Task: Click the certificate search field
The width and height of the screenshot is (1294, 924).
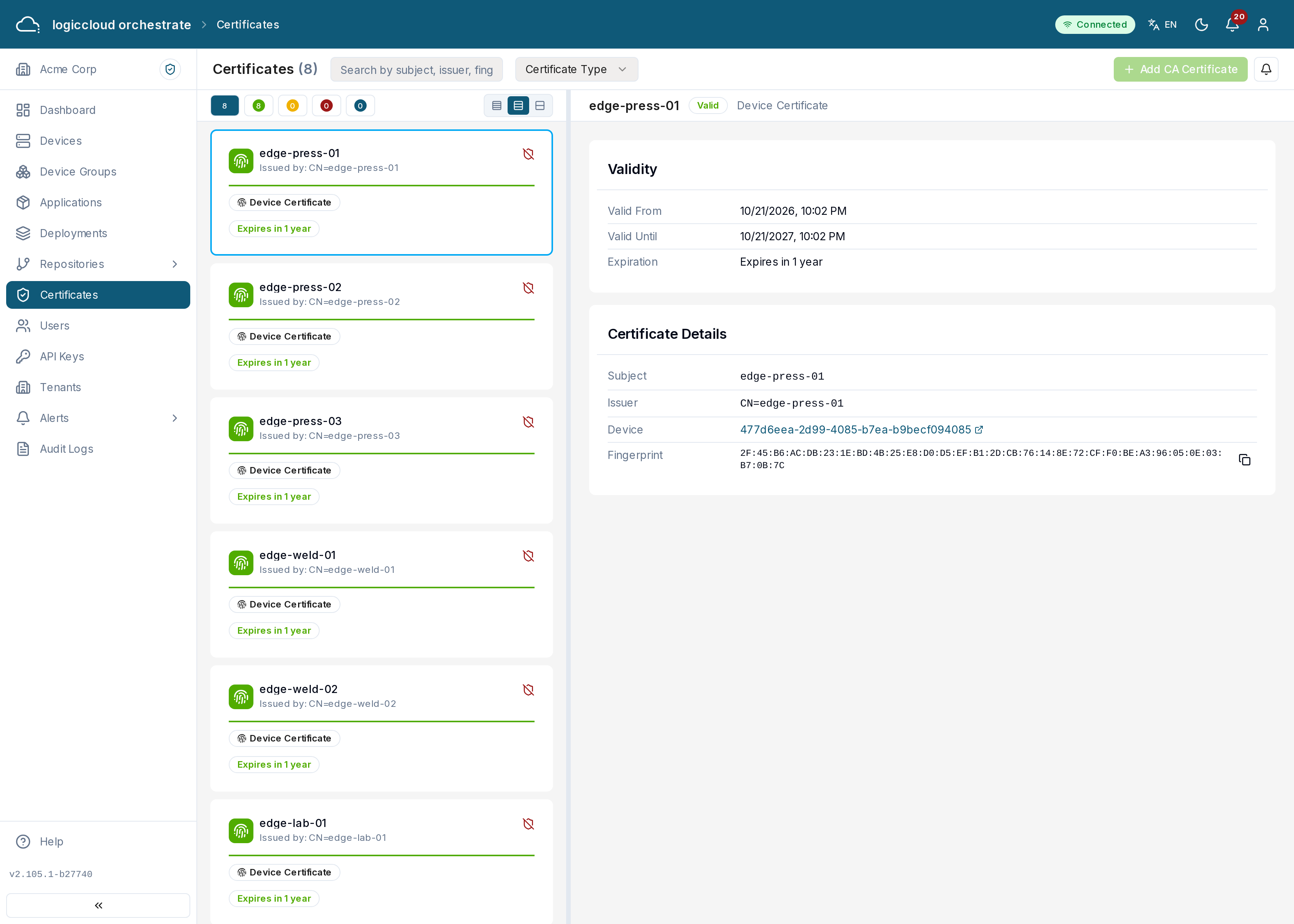Action: pos(417,69)
